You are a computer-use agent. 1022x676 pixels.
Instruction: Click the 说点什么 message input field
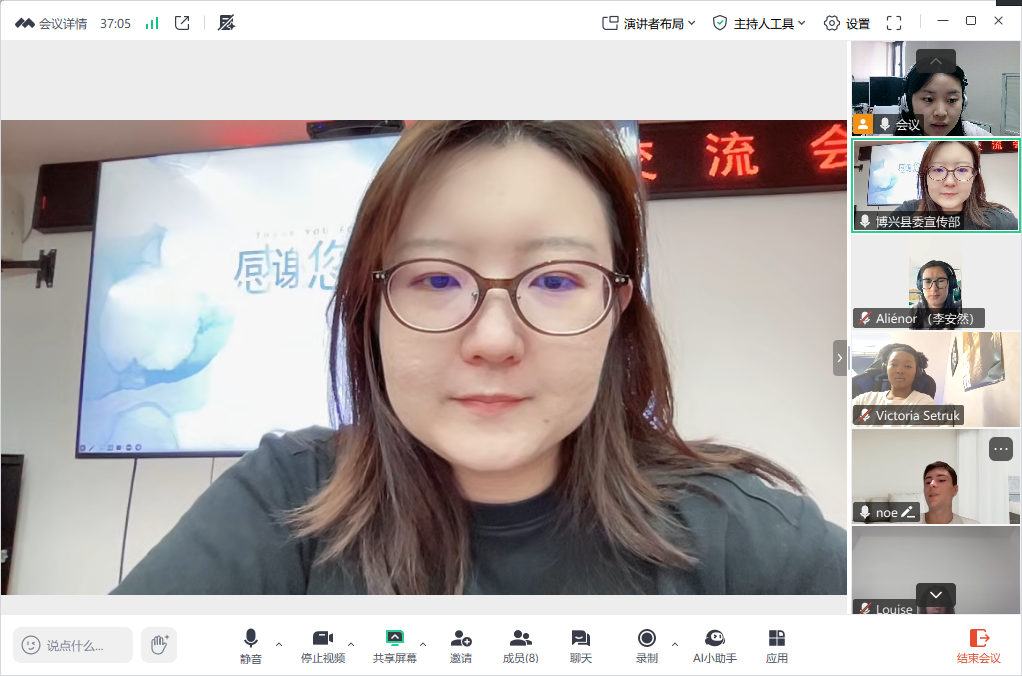coord(74,645)
